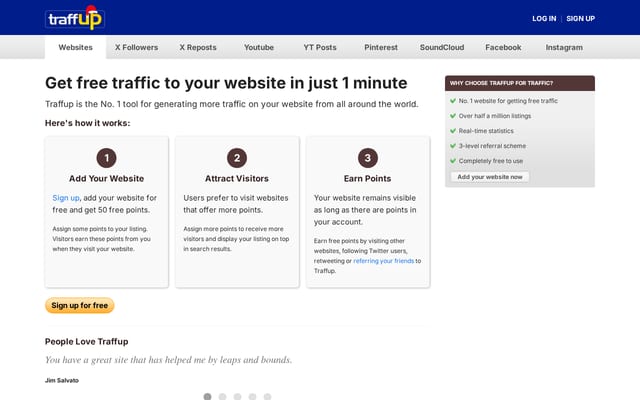Open the SIGN UP link in header
Image resolution: width=640 pixels, height=400 pixels.
580,18
